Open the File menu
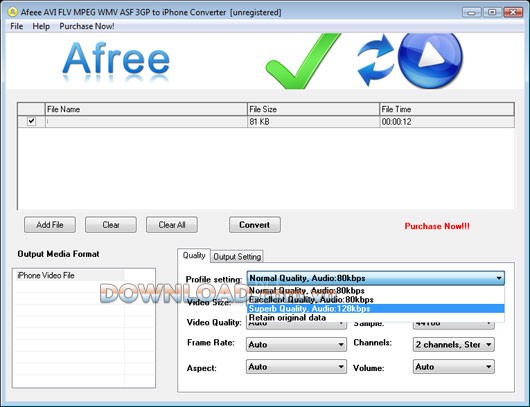The height and width of the screenshot is (407, 530). coord(17,26)
